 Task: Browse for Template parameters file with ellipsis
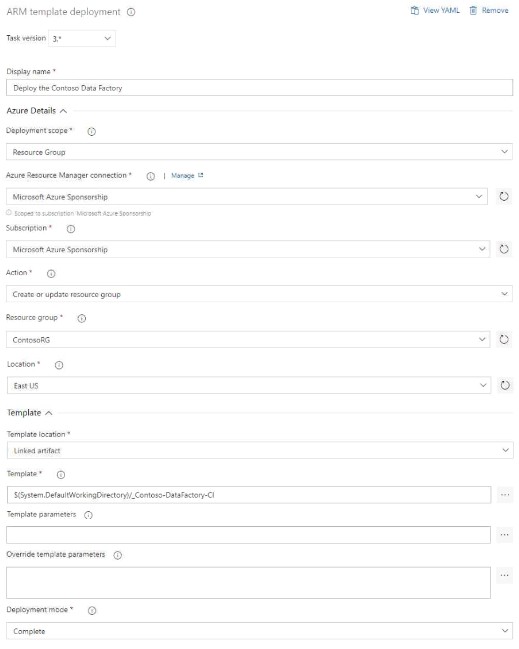504,535
